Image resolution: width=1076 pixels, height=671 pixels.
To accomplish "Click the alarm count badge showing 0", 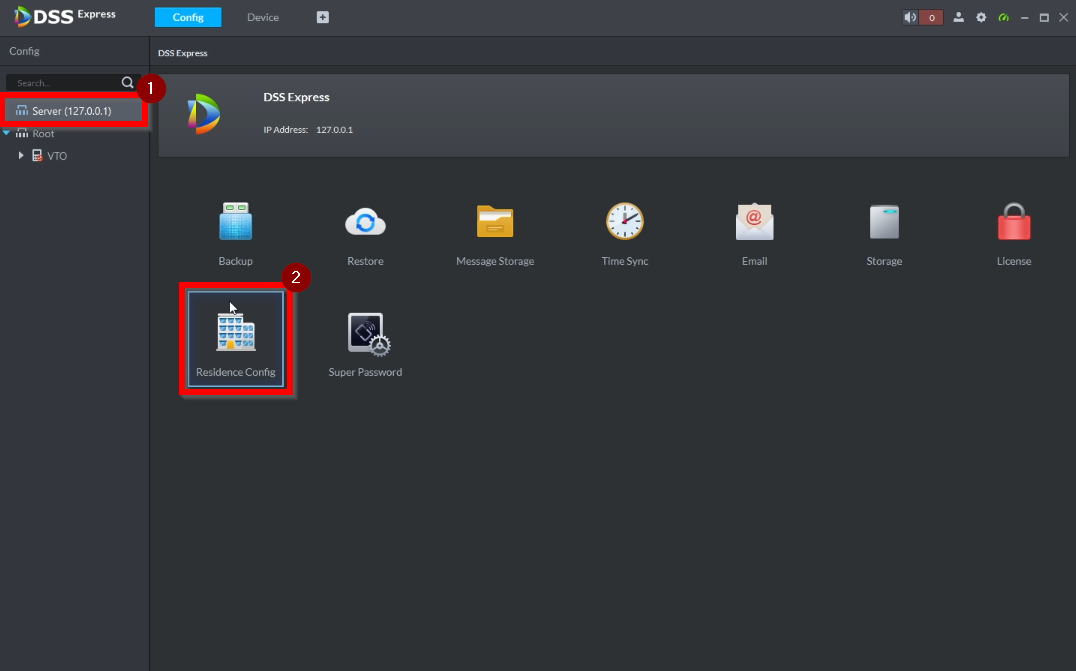I will point(931,18).
